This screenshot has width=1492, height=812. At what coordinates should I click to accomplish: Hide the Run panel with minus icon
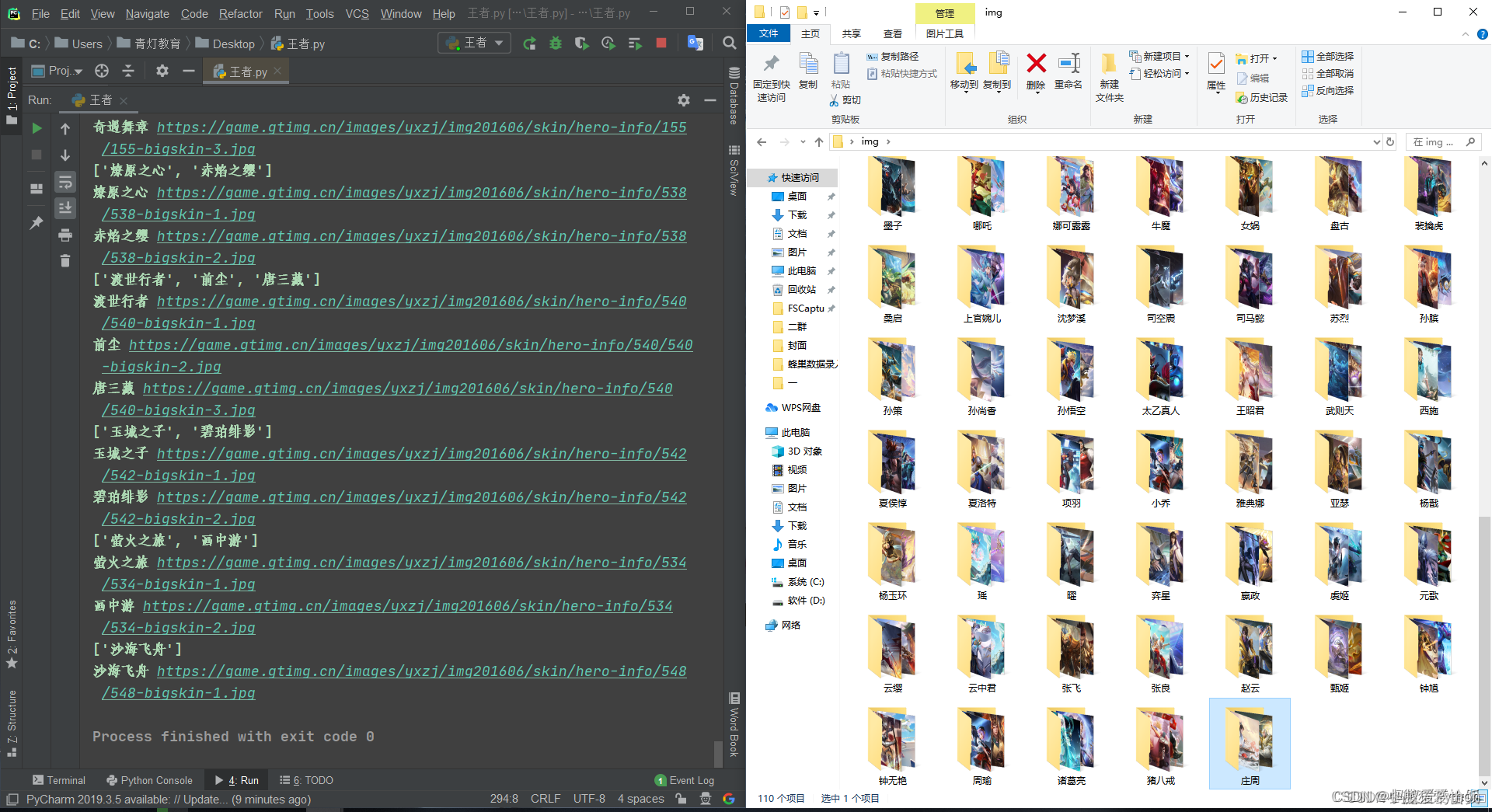tap(709, 100)
